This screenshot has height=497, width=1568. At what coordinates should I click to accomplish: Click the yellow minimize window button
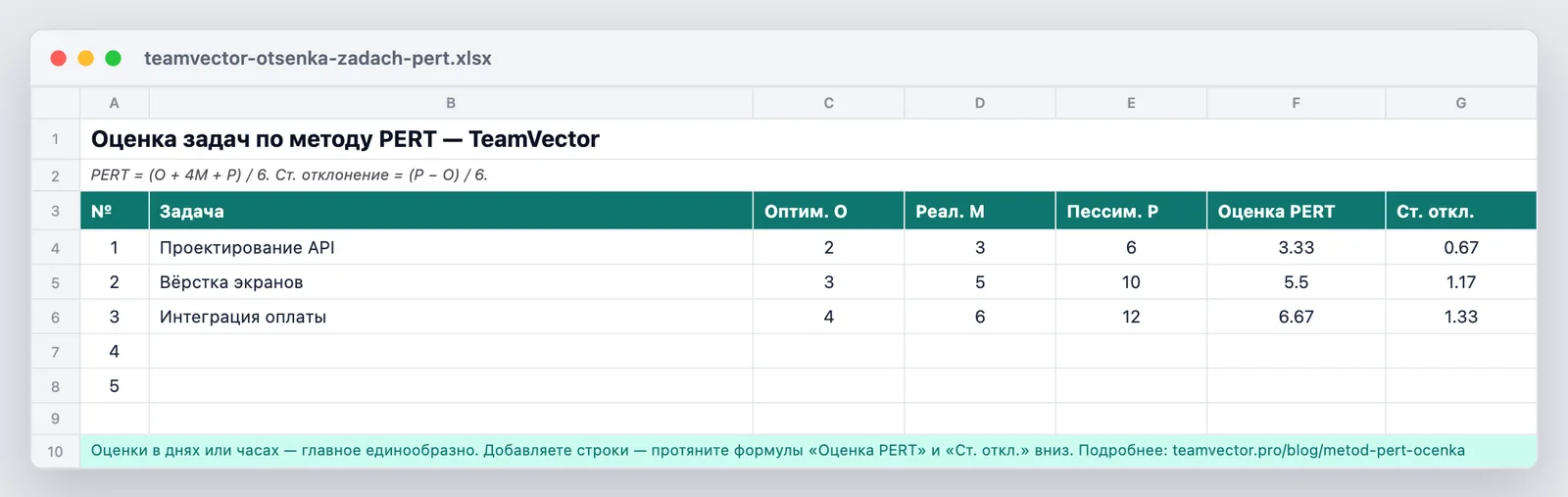tap(86, 59)
